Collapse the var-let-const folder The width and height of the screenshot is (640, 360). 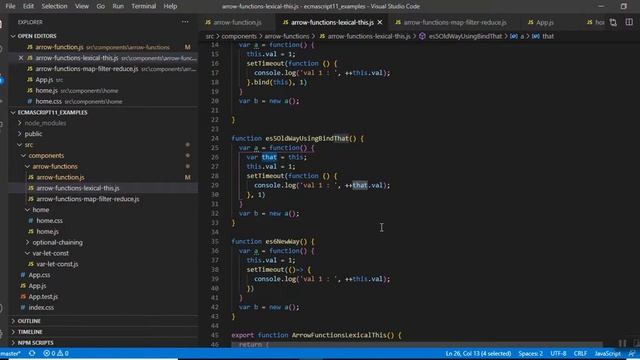coord(51,253)
